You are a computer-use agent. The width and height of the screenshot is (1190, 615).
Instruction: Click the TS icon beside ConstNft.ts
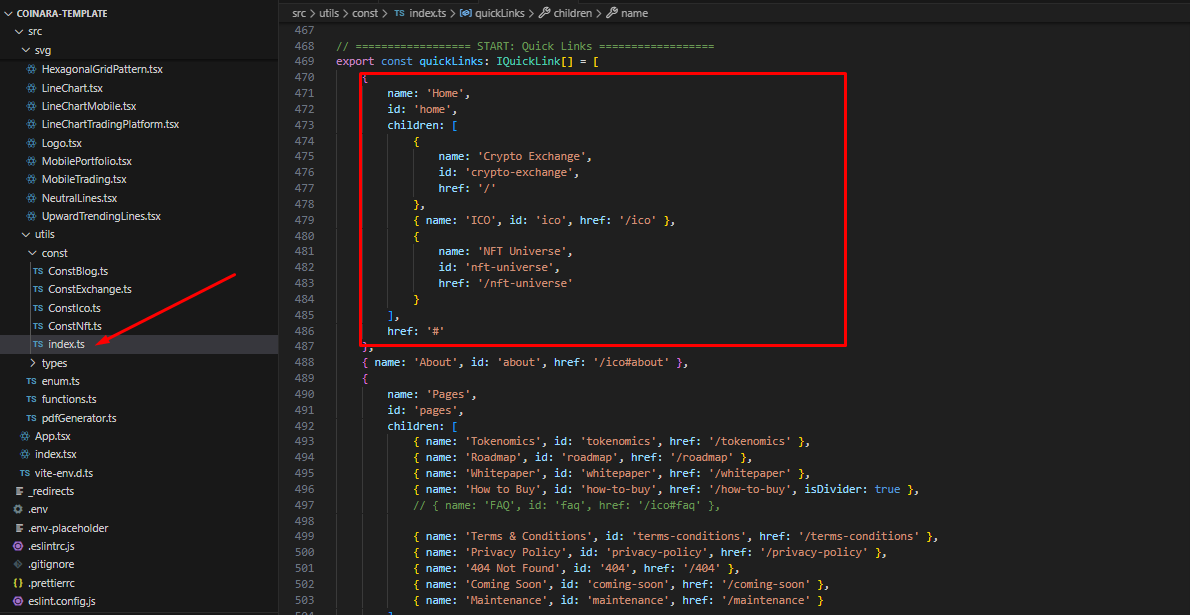pyautogui.click(x=38, y=326)
